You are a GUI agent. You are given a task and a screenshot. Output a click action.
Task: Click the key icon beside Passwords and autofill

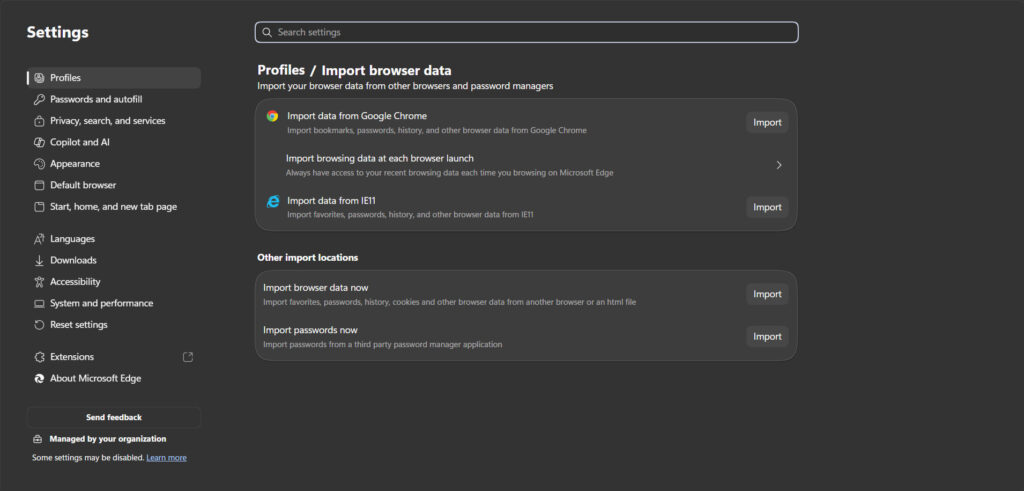coord(39,99)
